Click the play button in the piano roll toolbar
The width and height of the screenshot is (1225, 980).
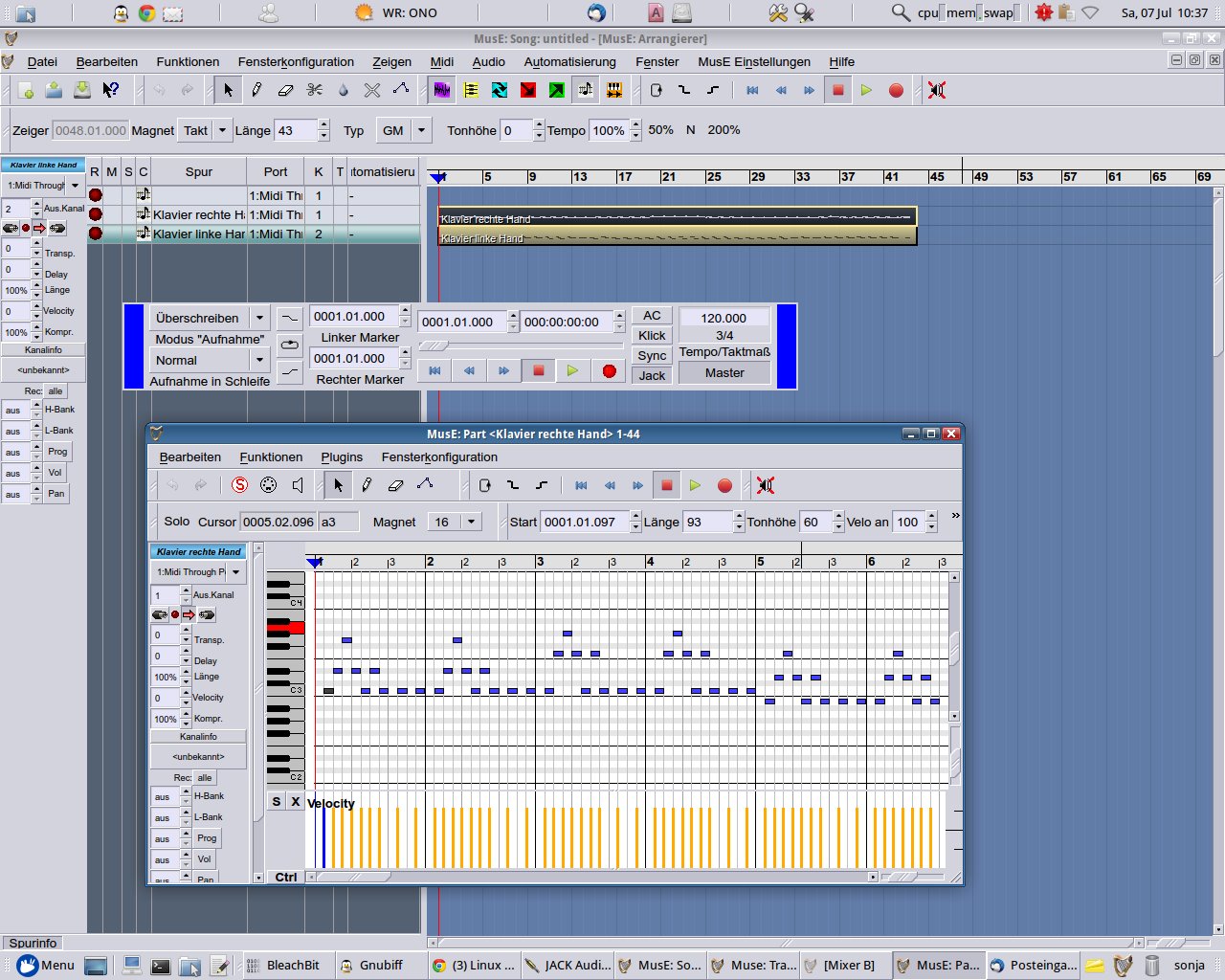[x=696, y=485]
